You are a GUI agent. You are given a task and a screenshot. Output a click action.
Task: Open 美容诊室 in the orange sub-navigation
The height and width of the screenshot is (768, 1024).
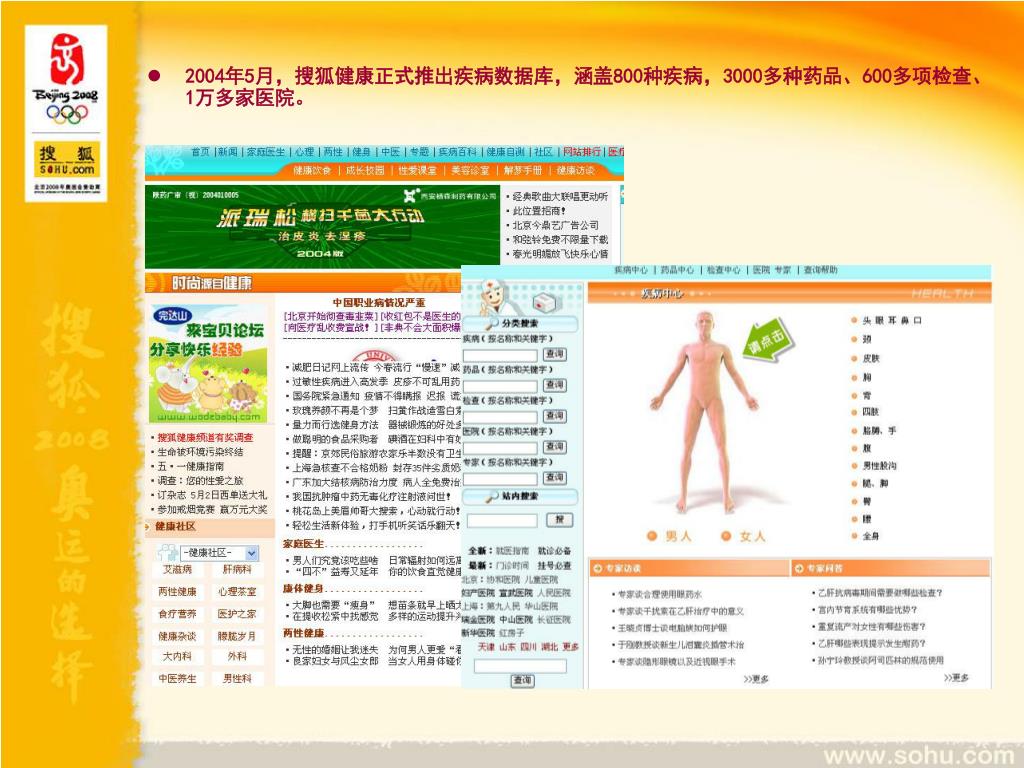470,170
